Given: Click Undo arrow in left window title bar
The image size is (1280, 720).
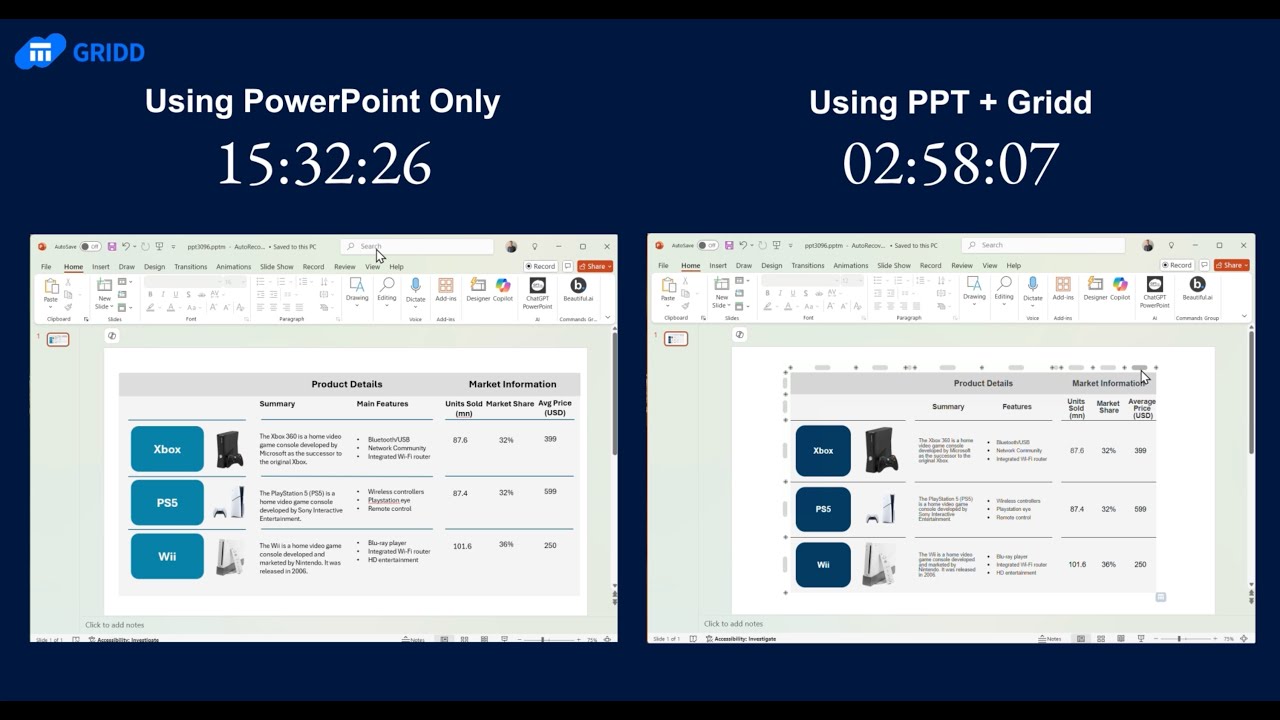Looking at the screenshot, I should [x=127, y=246].
